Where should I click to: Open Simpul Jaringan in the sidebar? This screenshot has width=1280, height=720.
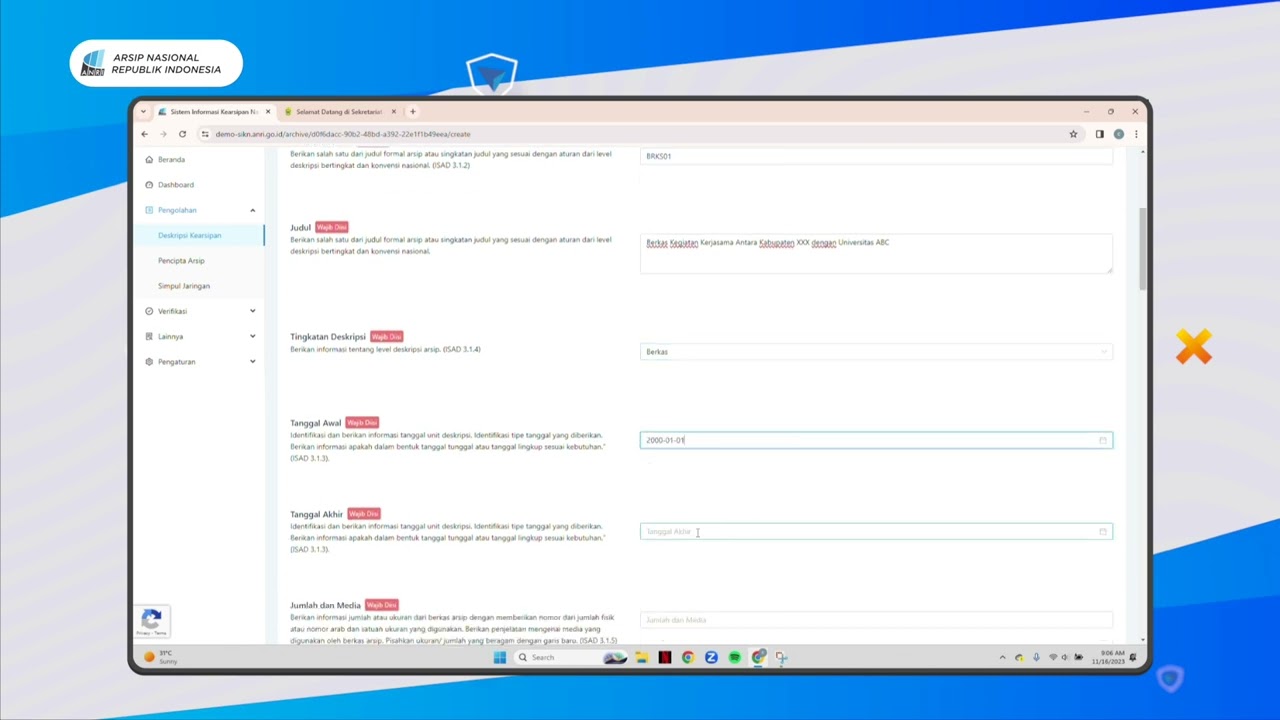click(x=184, y=286)
